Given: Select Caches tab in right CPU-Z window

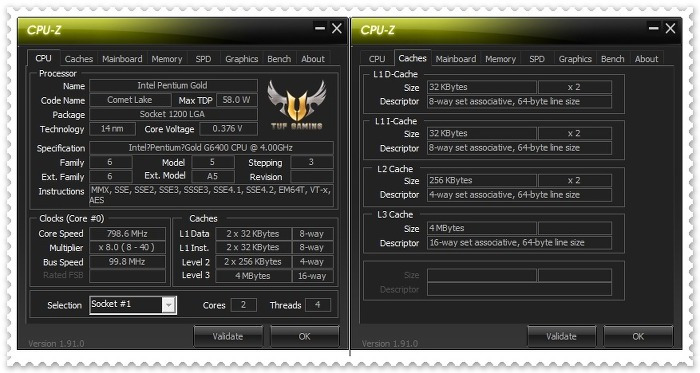Looking at the screenshot, I should [x=412, y=58].
